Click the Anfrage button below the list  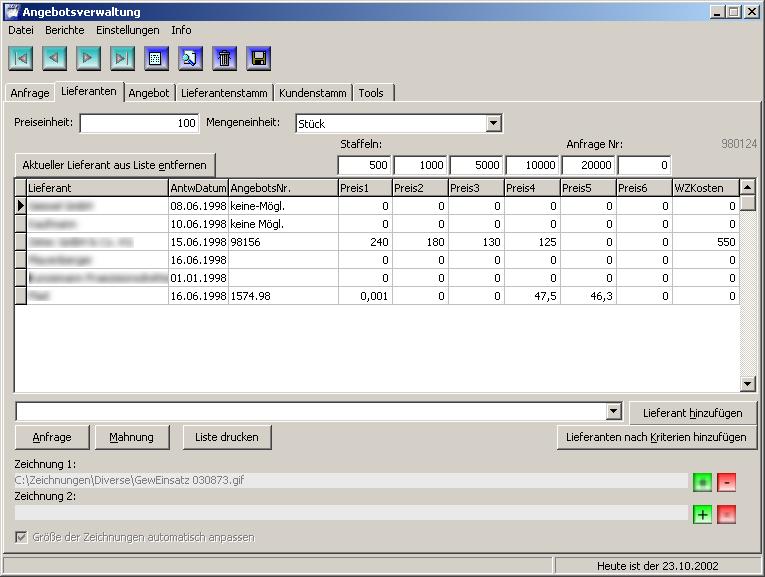click(52, 437)
